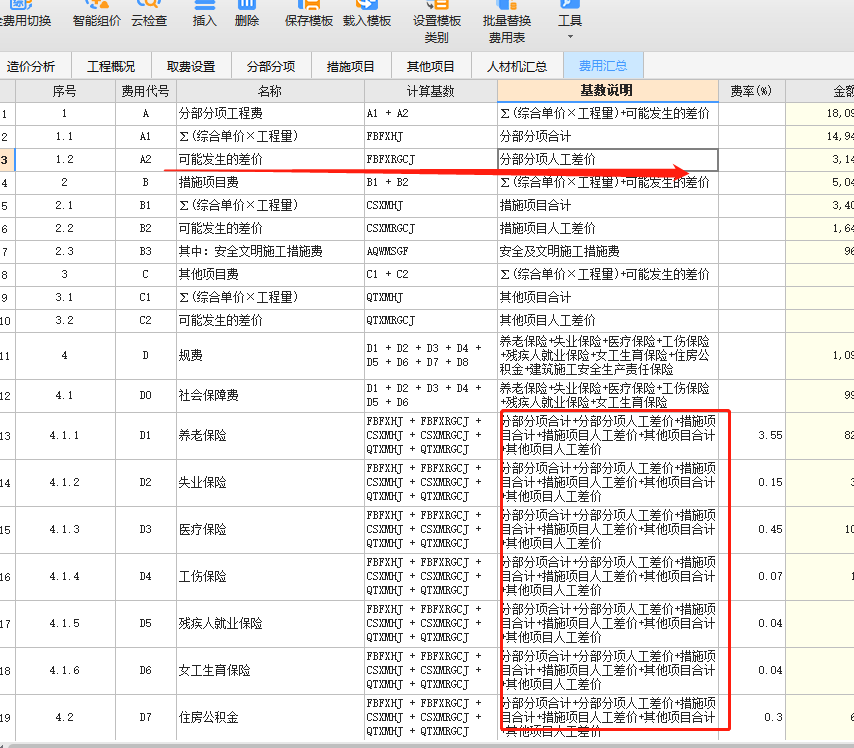This screenshot has width=854, height=748.
Task: Click the 费率(%) column header
Action: click(x=752, y=91)
